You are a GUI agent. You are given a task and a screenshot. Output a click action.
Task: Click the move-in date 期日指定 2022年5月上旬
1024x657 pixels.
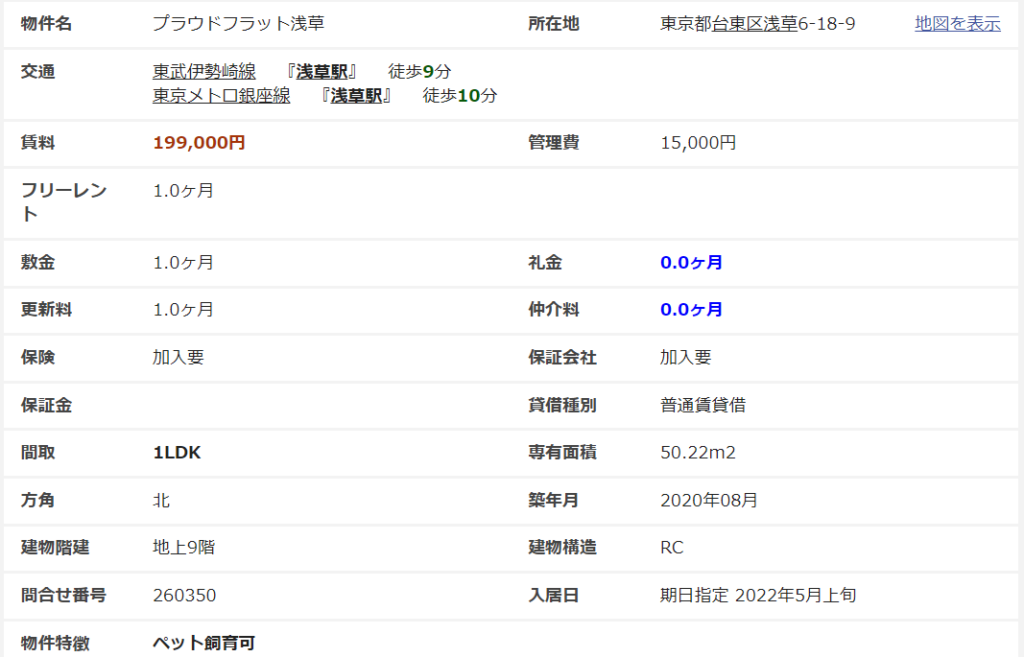coord(757,596)
